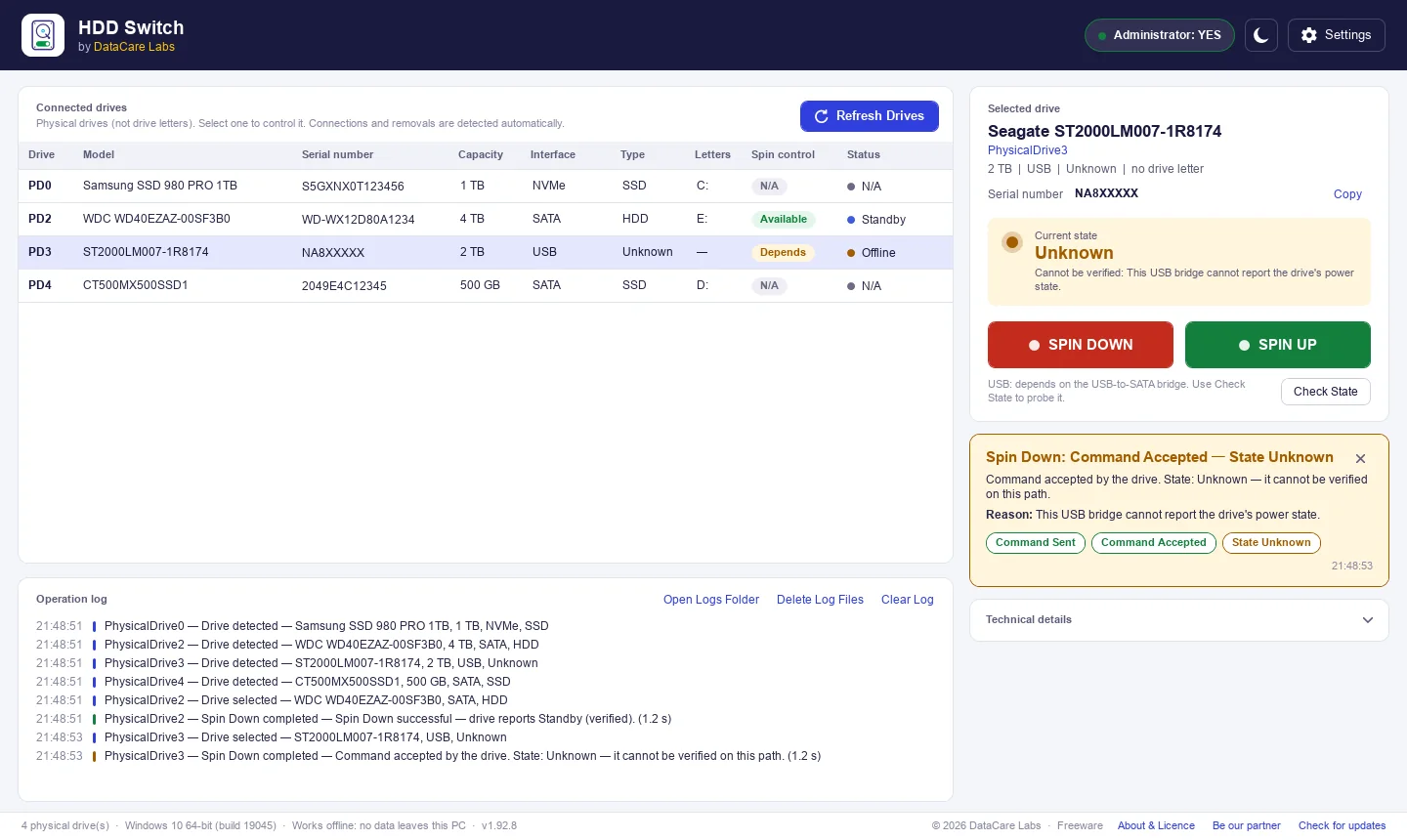
Task: Select the PD0 Samsung SSD 980 PRO row
Action: 486,186
